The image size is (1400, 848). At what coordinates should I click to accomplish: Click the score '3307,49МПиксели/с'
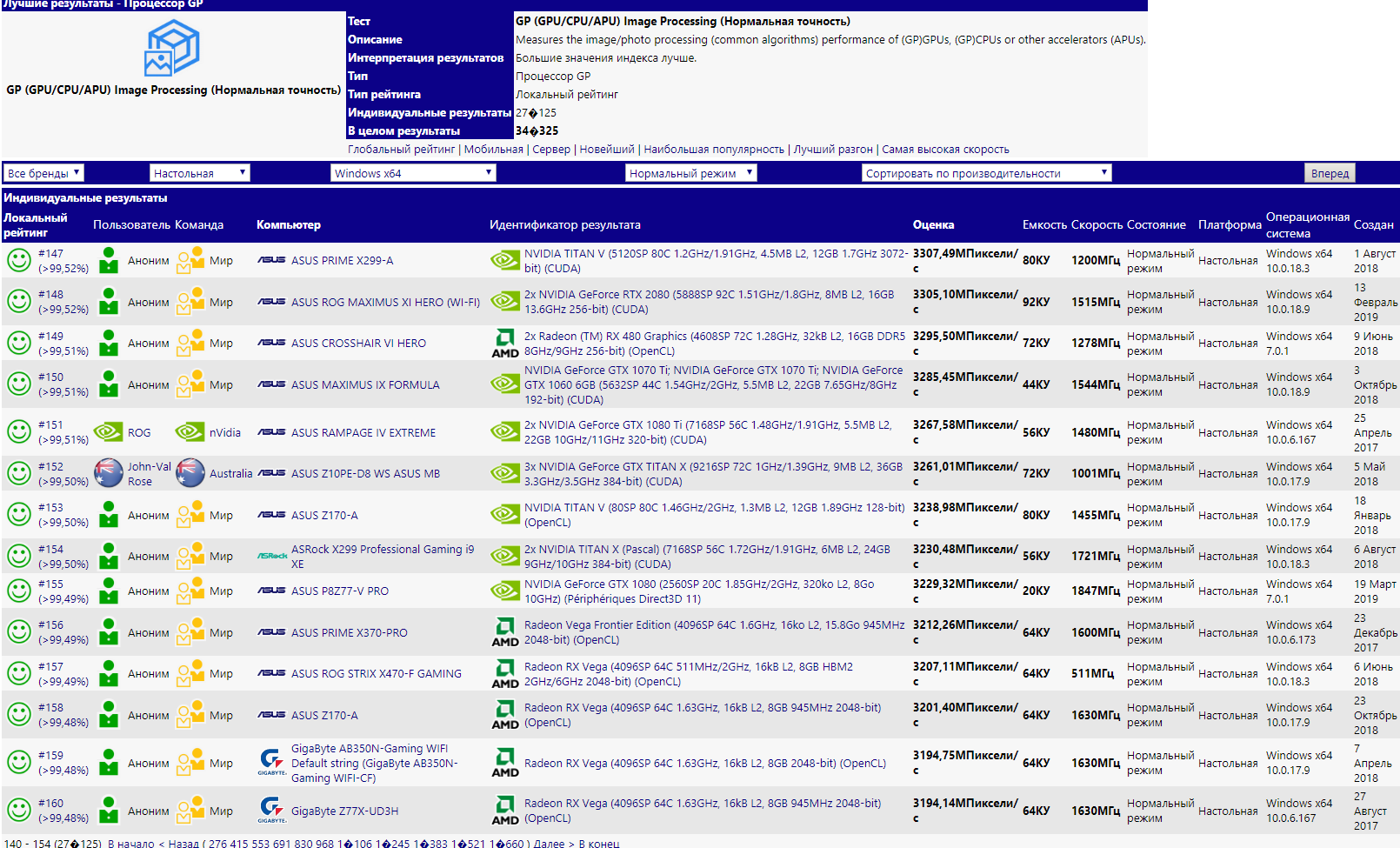[965, 260]
